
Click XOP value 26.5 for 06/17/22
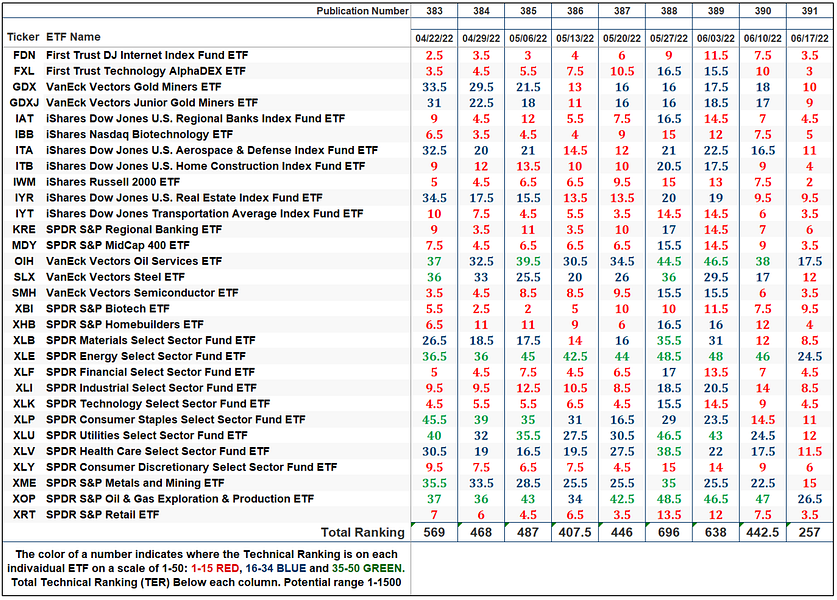[x=809, y=499]
